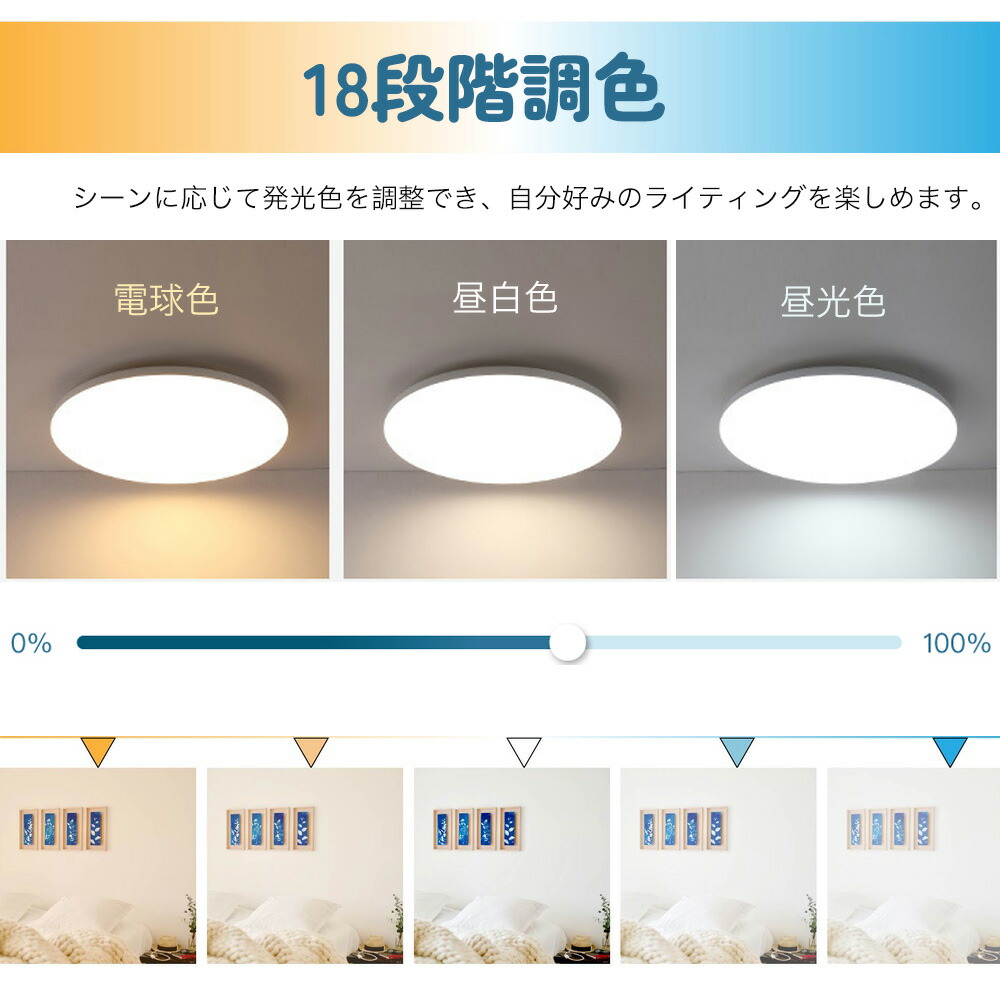
Task: Open the warmest bedroom photo under orange marker
Action: [98, 865]
